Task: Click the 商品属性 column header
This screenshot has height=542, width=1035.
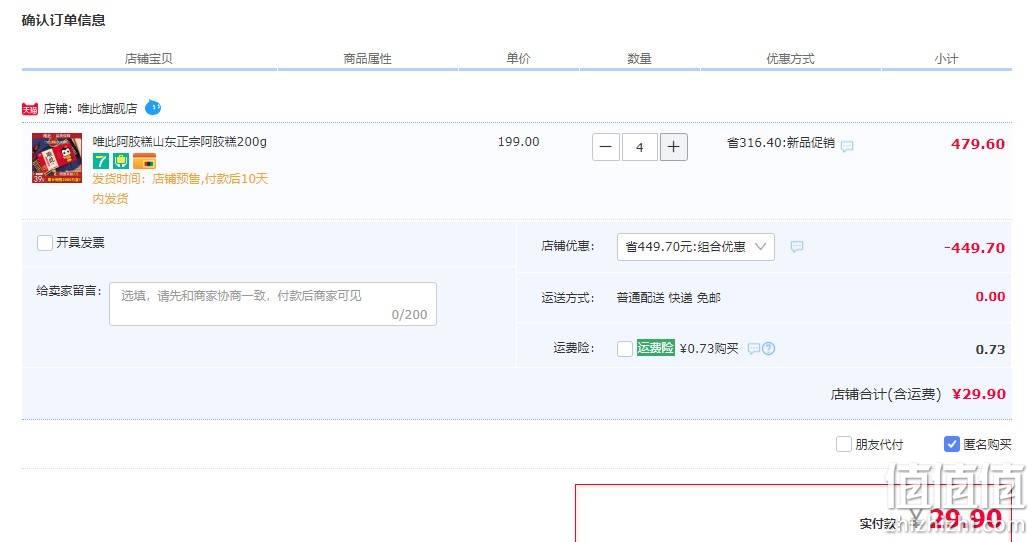Action: pyautogui.click(x=368, y=59)
